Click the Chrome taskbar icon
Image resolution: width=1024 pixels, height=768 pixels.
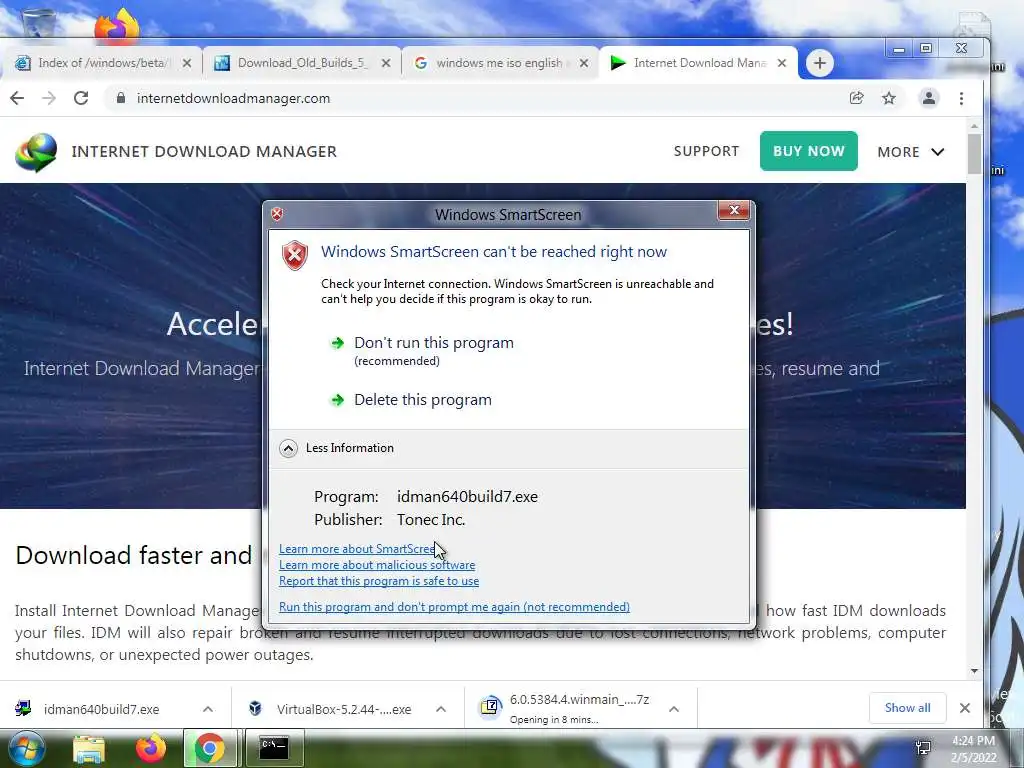(x=209, y=748)
